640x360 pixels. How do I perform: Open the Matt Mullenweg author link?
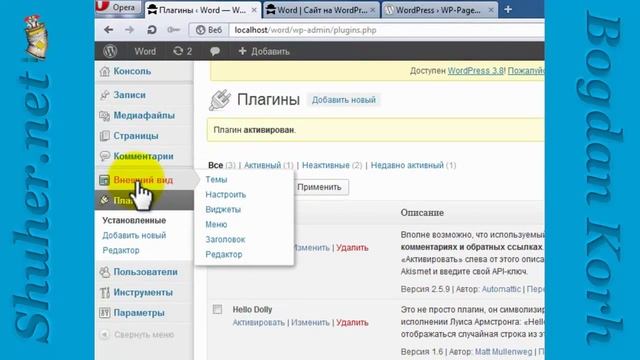coord(504,351)
